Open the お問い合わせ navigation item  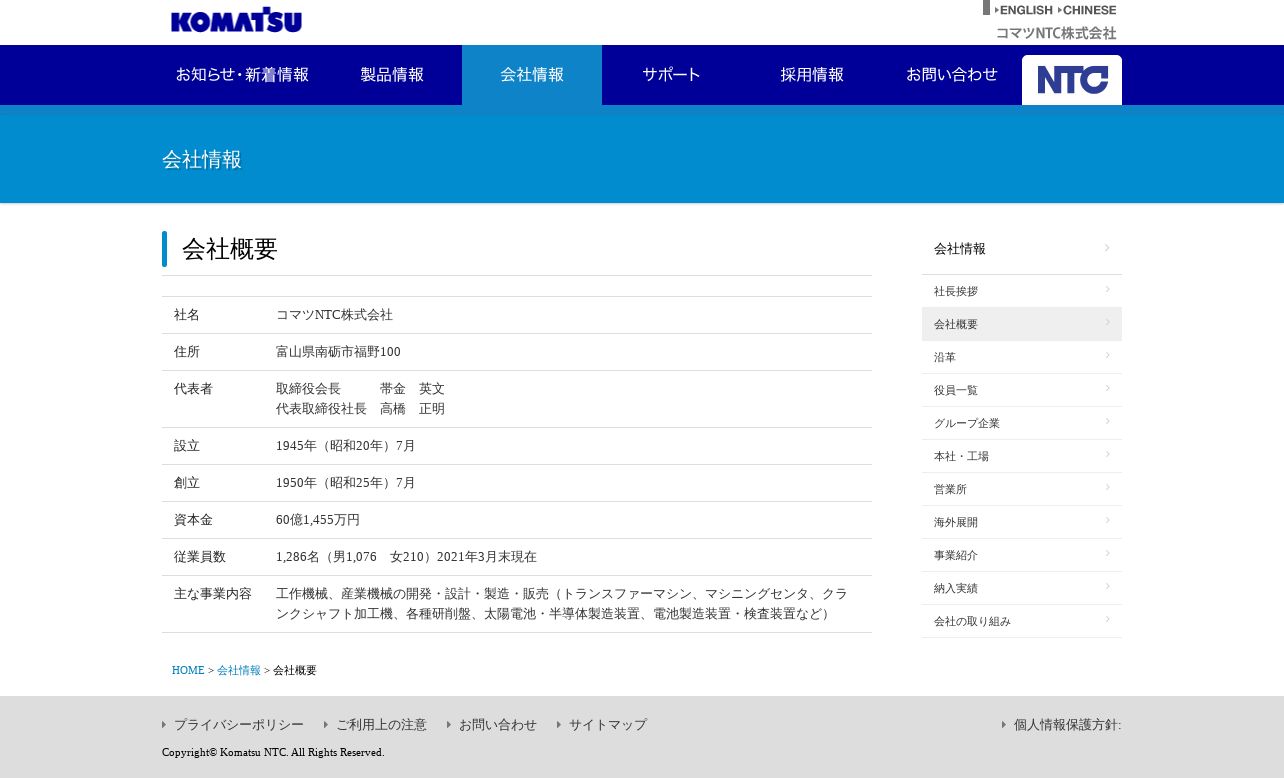952,75
